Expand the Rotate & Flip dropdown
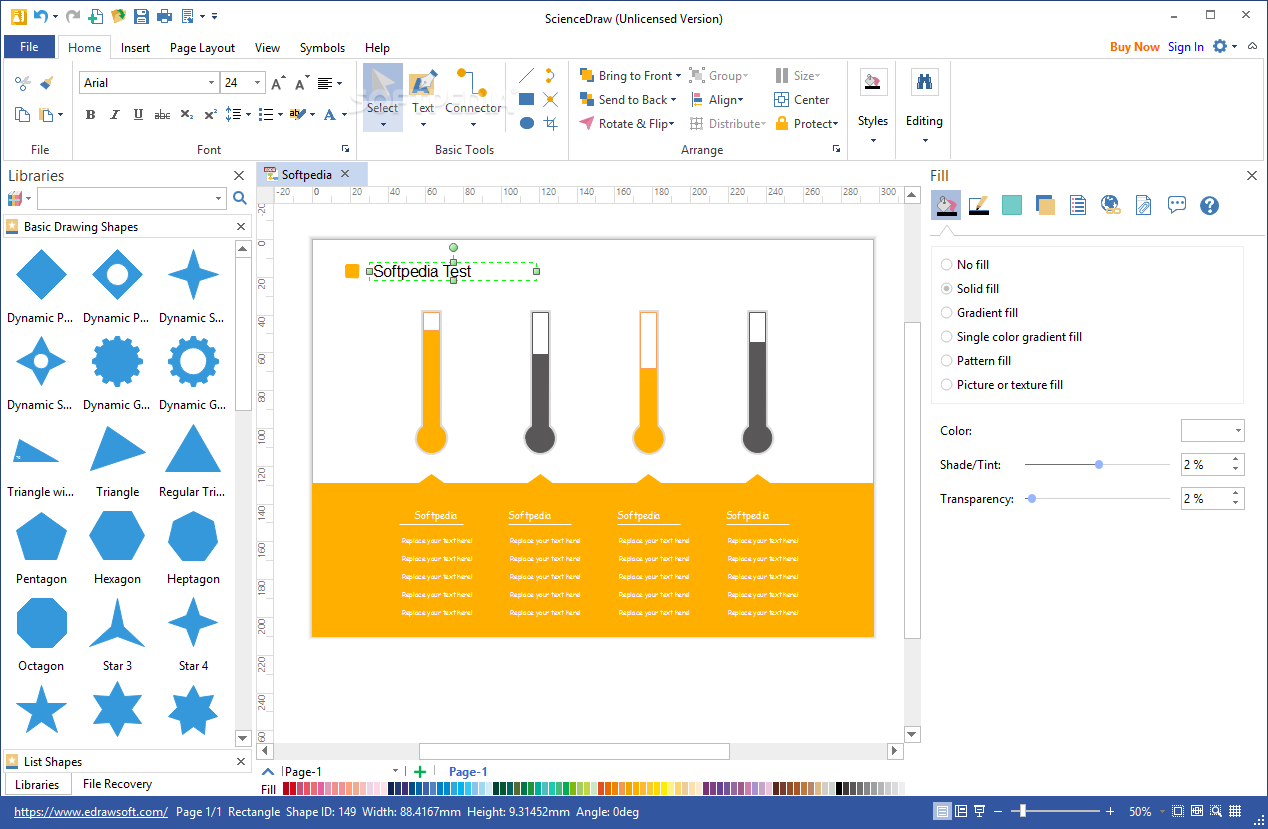 [x=672, y=124]
